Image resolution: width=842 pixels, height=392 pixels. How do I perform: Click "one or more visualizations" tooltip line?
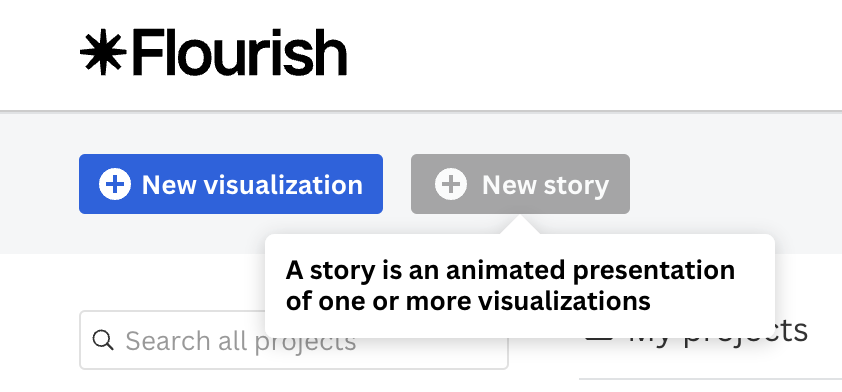tap(484, 301)
